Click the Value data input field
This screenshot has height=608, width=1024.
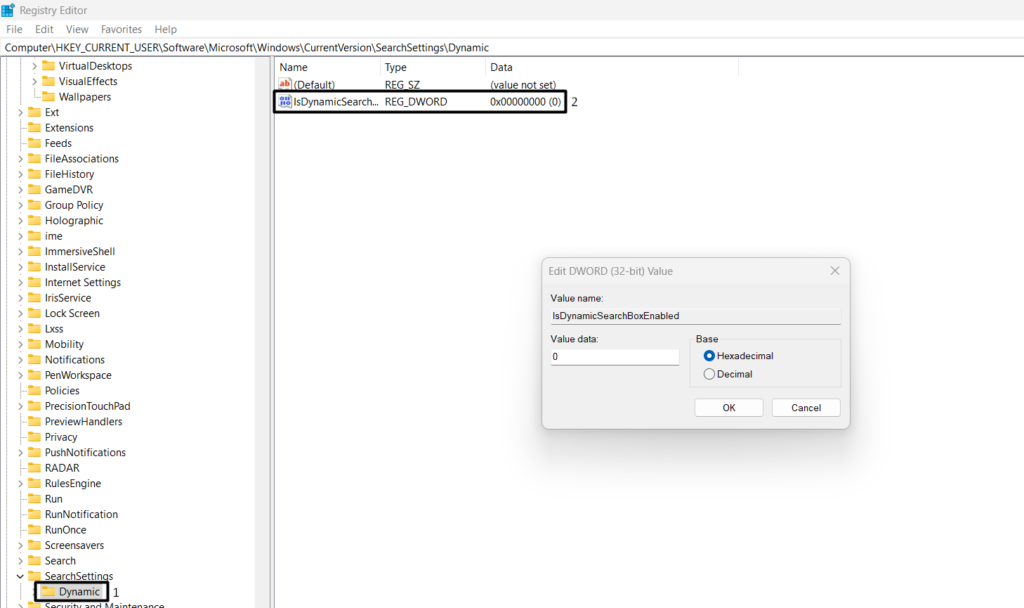pos(615,357)
